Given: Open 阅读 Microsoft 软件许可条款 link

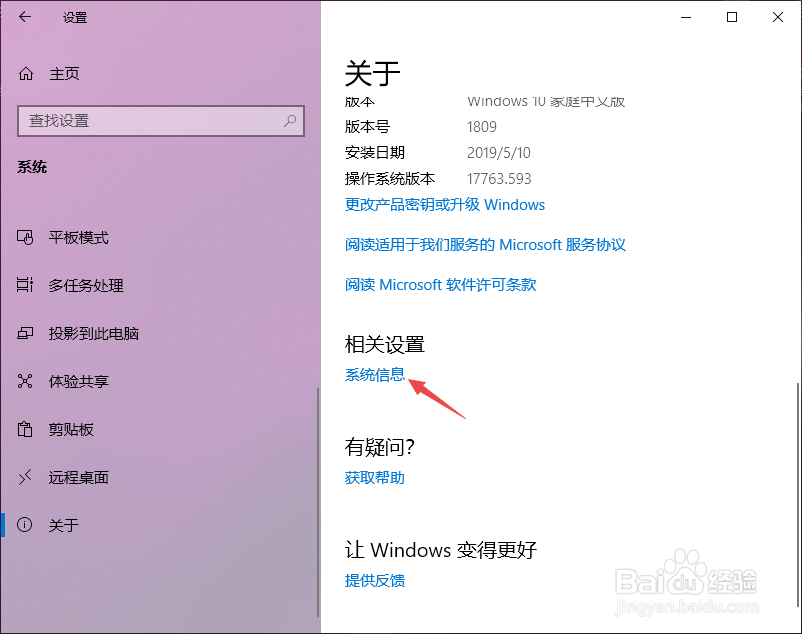Looking at the screenshot, I should point(440,284).
